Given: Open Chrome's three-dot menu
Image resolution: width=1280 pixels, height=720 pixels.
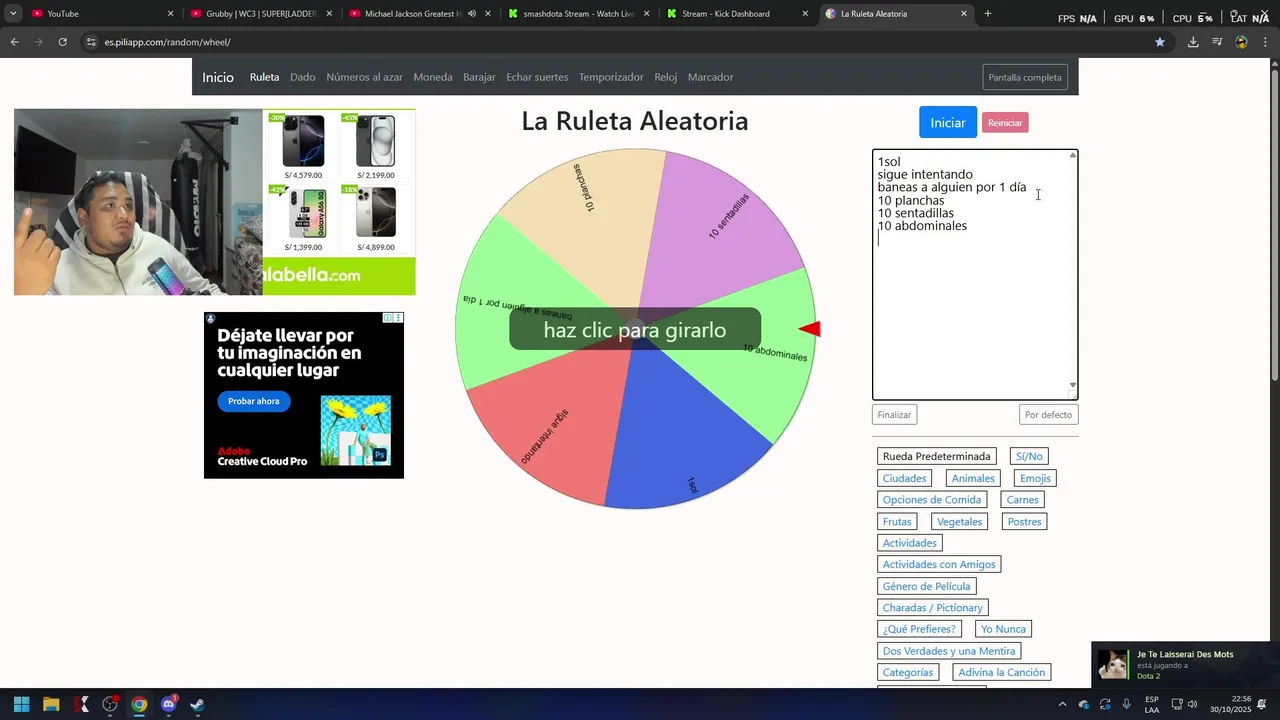Looking at the screenshot, I should [x=1265, y=42].
